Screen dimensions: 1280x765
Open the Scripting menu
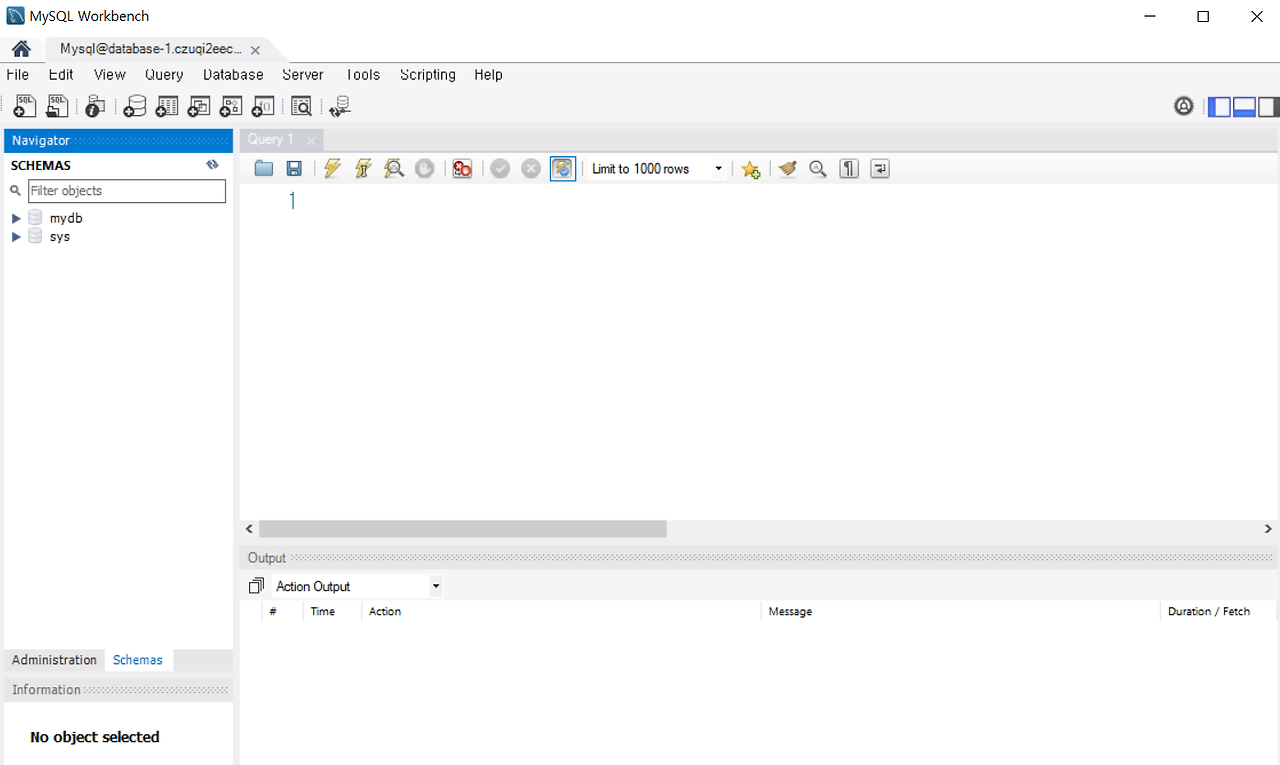[428, 75]
